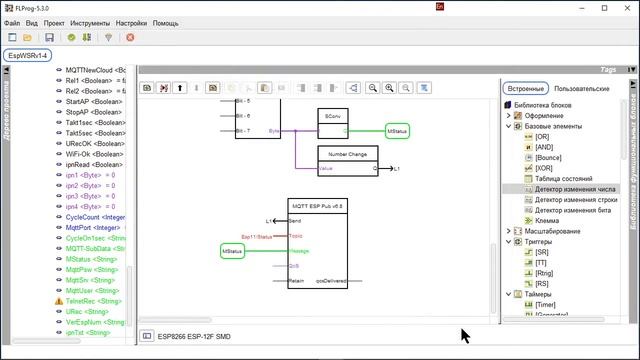The height and width of the screenshot is (360, 640).
Task: Toggle the eye icon next to StartAP
Action: click(59, 102)
